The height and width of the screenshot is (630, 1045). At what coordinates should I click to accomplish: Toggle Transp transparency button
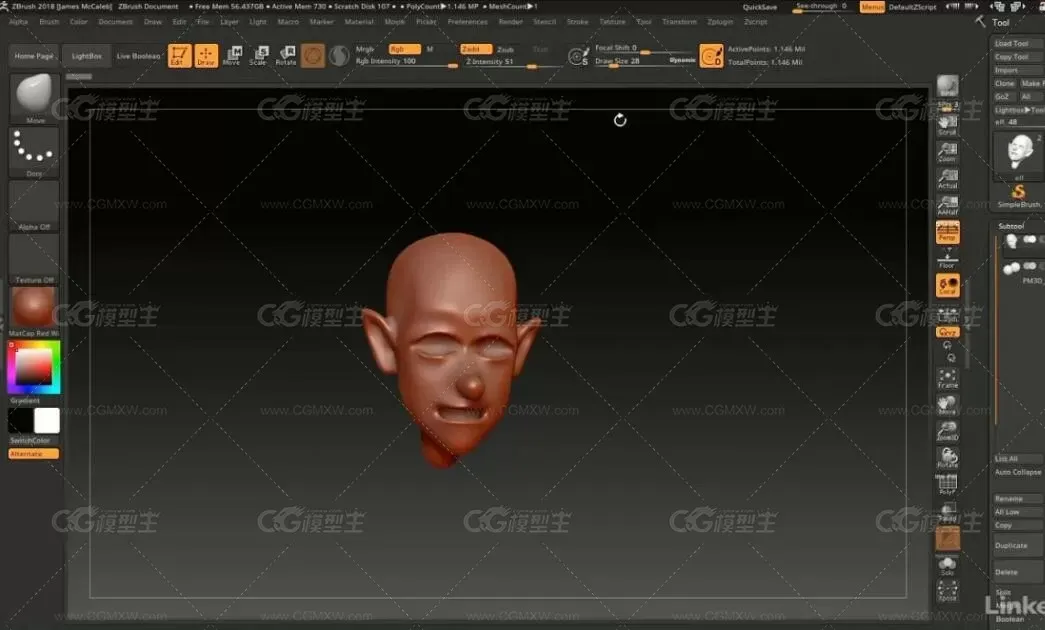pyautogui.click(x=947, y=512)
